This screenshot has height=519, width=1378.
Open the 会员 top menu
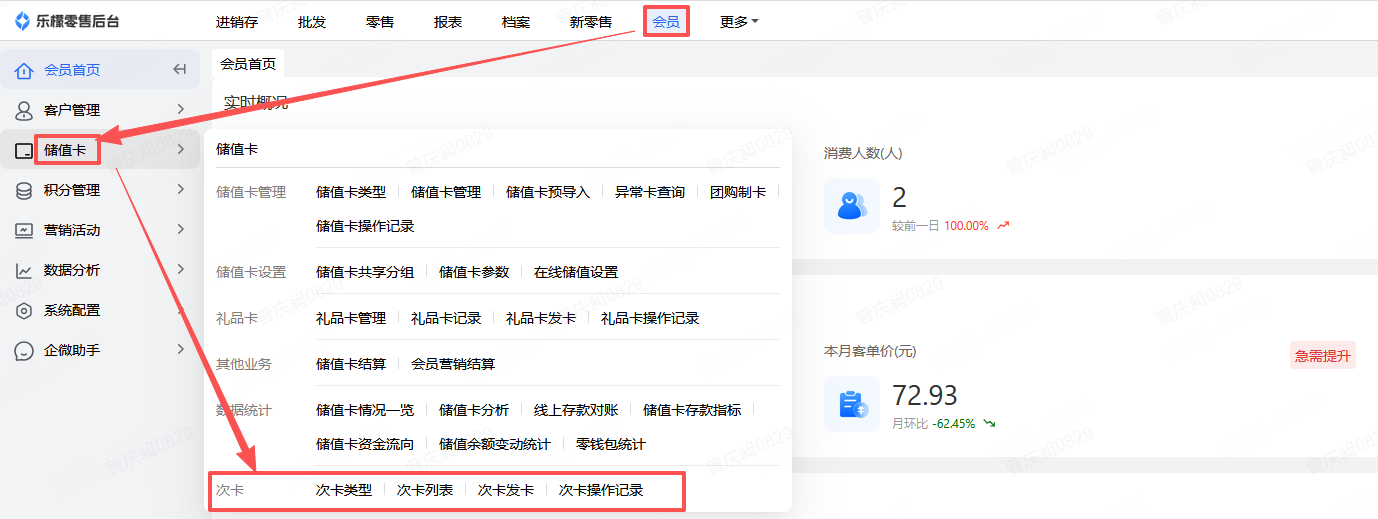click(666, 21)
